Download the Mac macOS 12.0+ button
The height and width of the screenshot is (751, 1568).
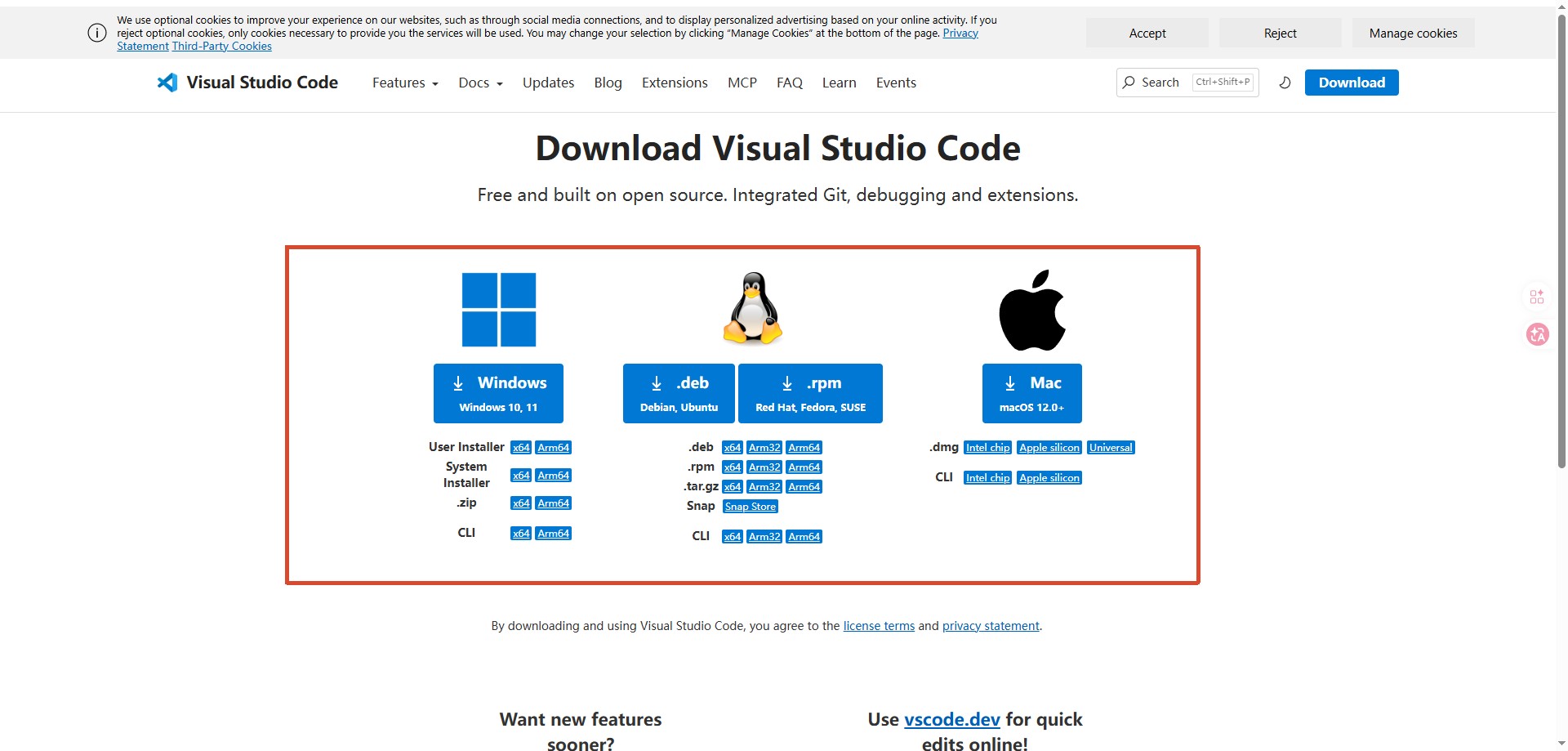click(1032, 393)
